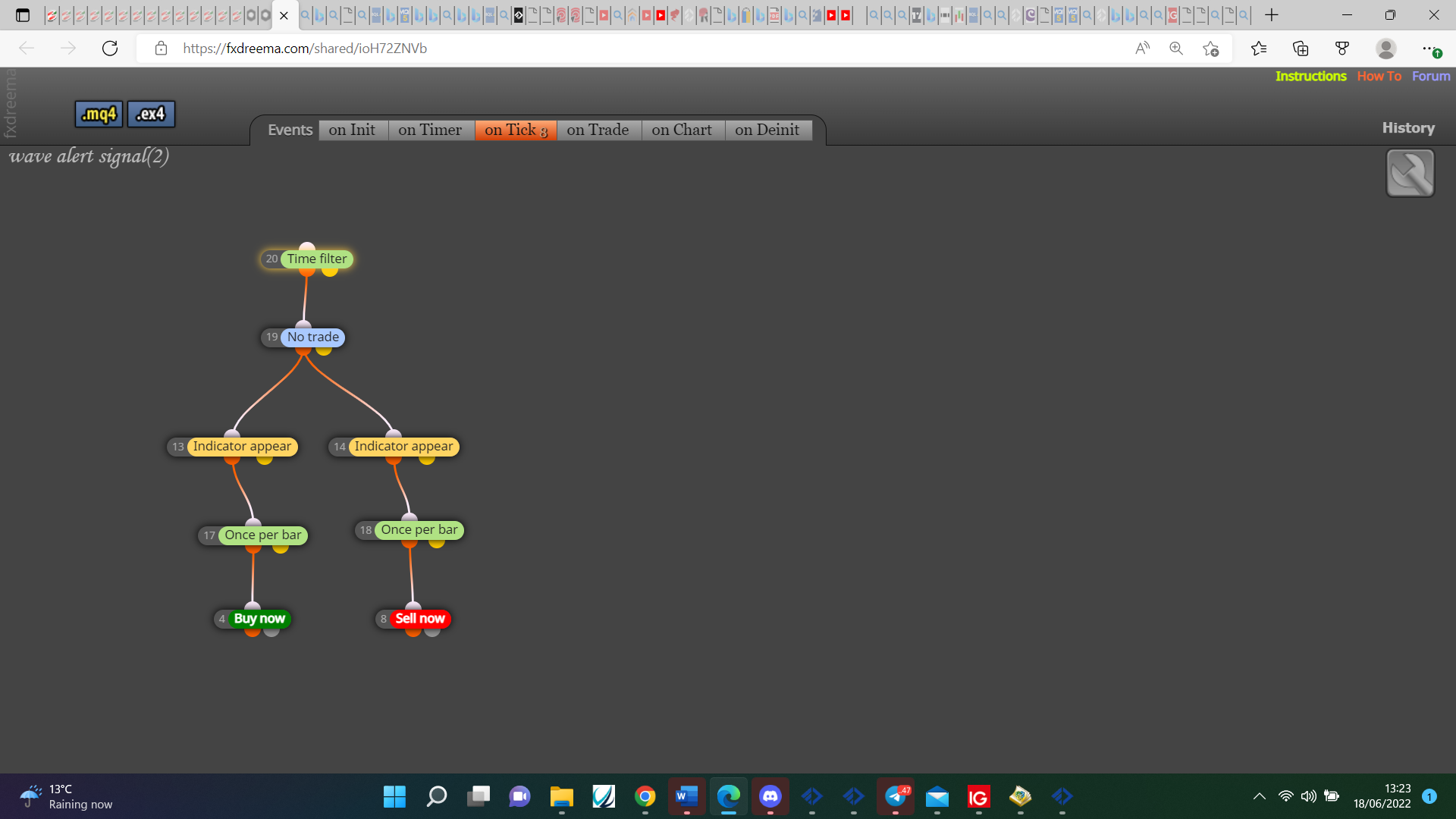Select Once per bar block 18
This screenshot has height=819, width=1456.
click(x=409, y=530)
